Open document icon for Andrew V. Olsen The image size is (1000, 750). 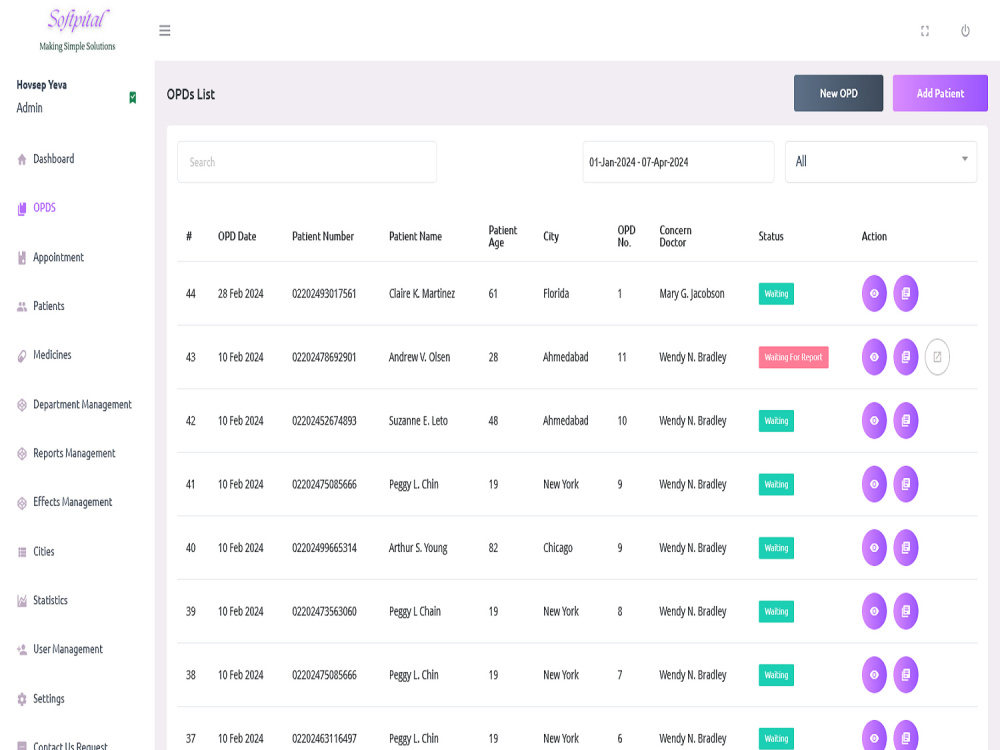click(x=906, y=357)
